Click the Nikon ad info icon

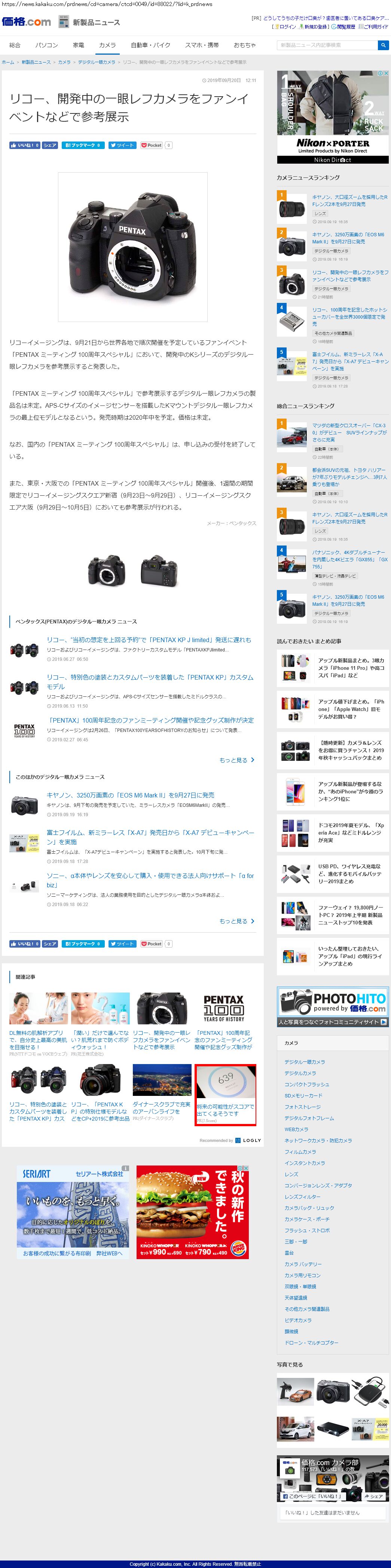[x=381, y=74]
